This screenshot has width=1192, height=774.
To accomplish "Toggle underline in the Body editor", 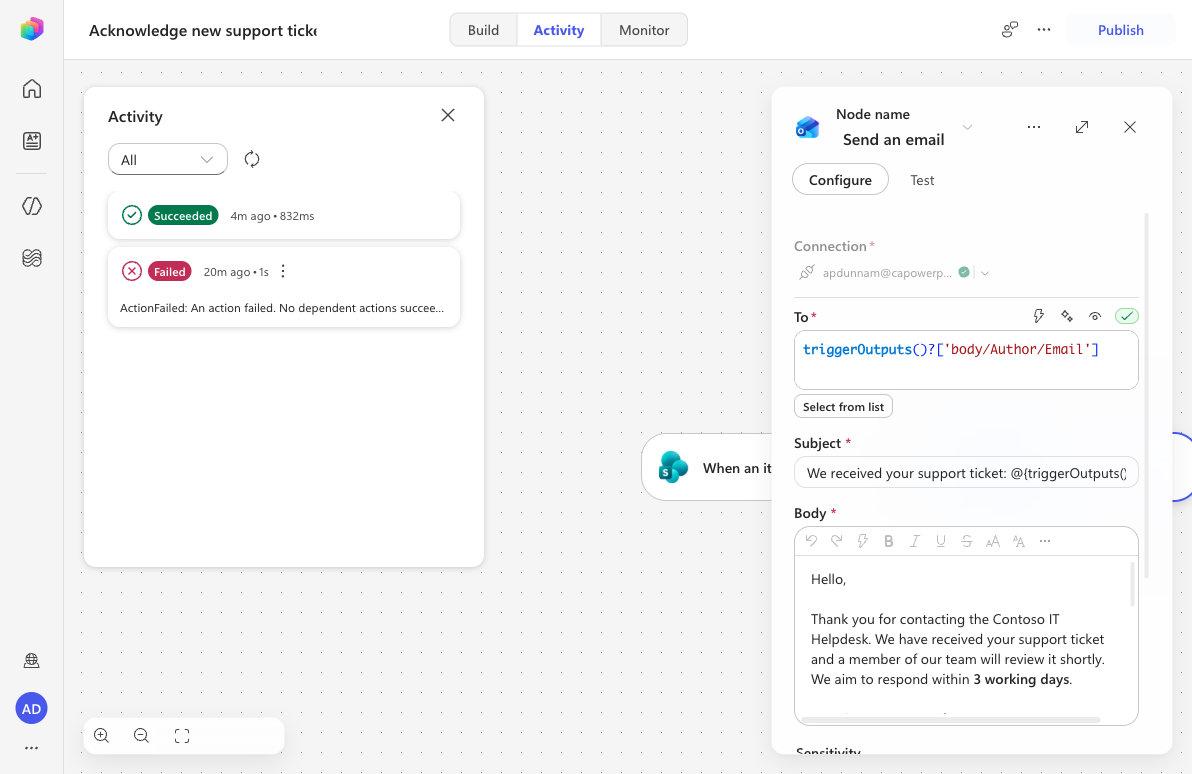I will pyautogui.click(x=940, y=541).
